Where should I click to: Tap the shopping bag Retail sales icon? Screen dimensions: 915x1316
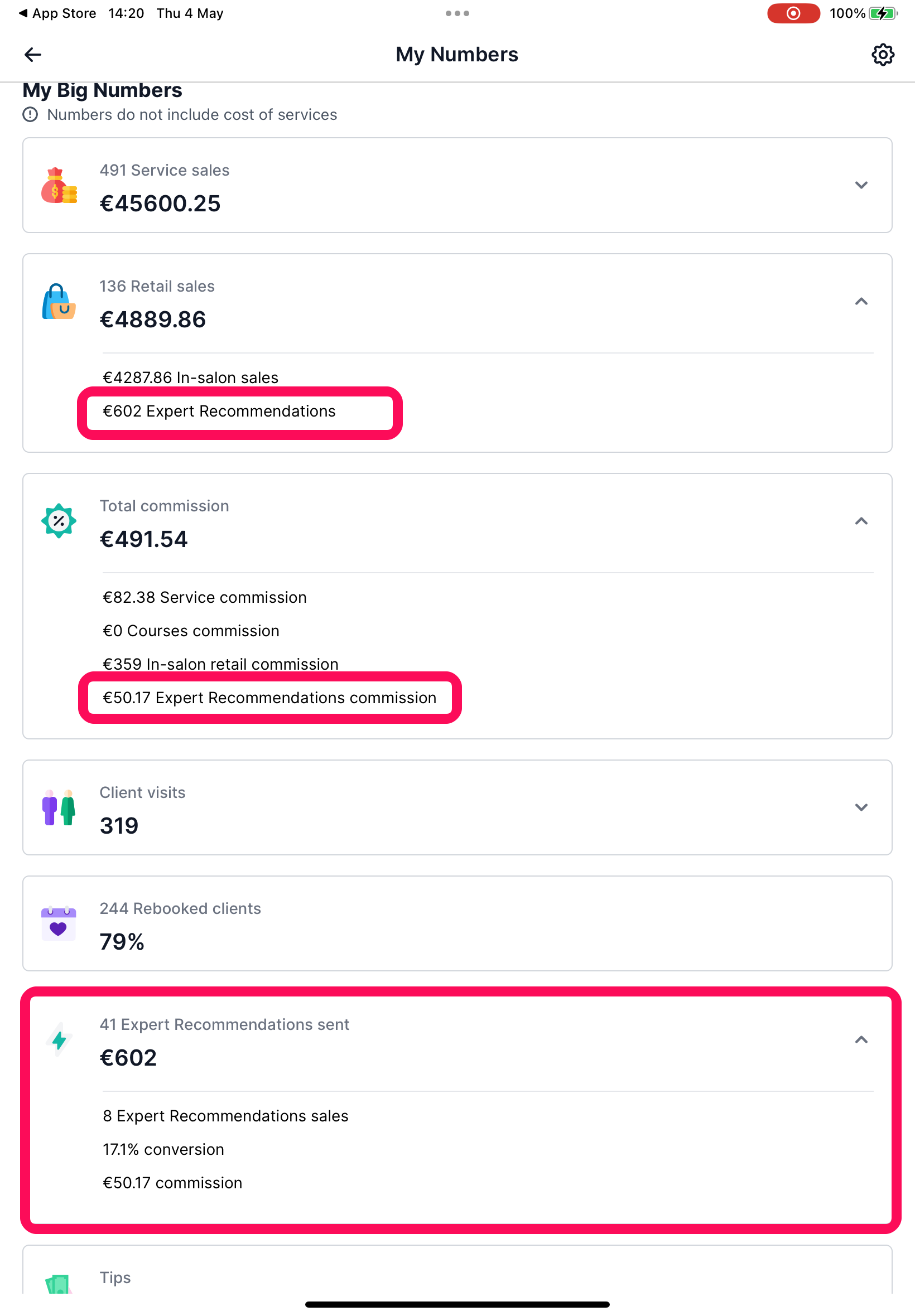59,301
